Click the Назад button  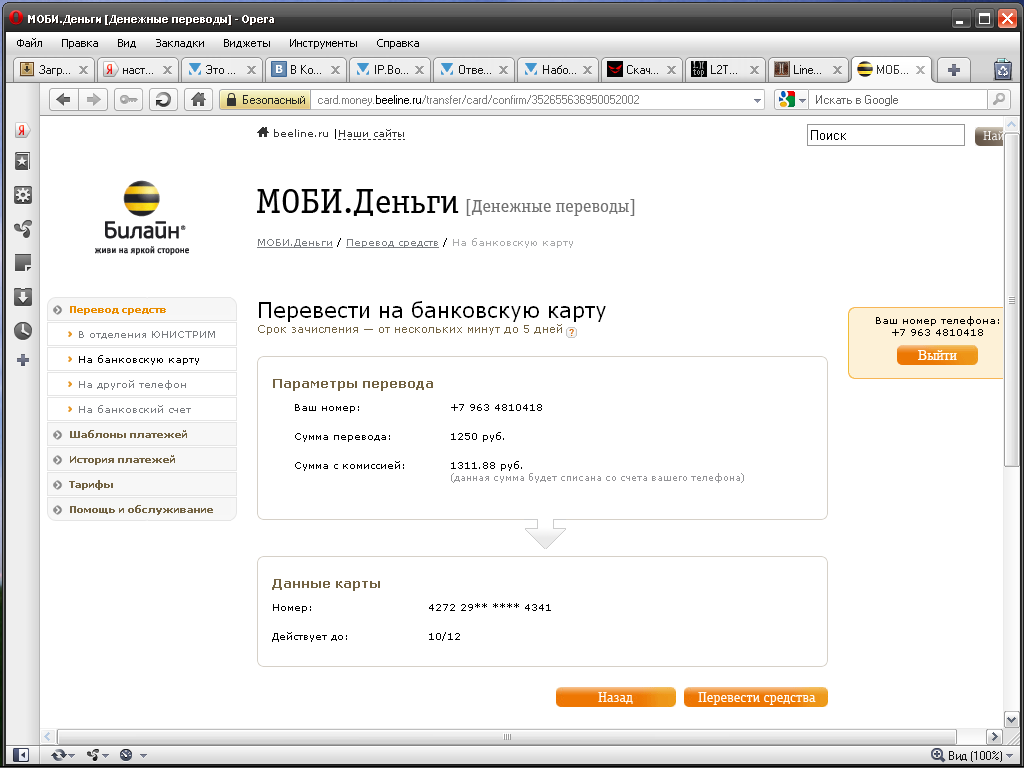tap(615, 697)
